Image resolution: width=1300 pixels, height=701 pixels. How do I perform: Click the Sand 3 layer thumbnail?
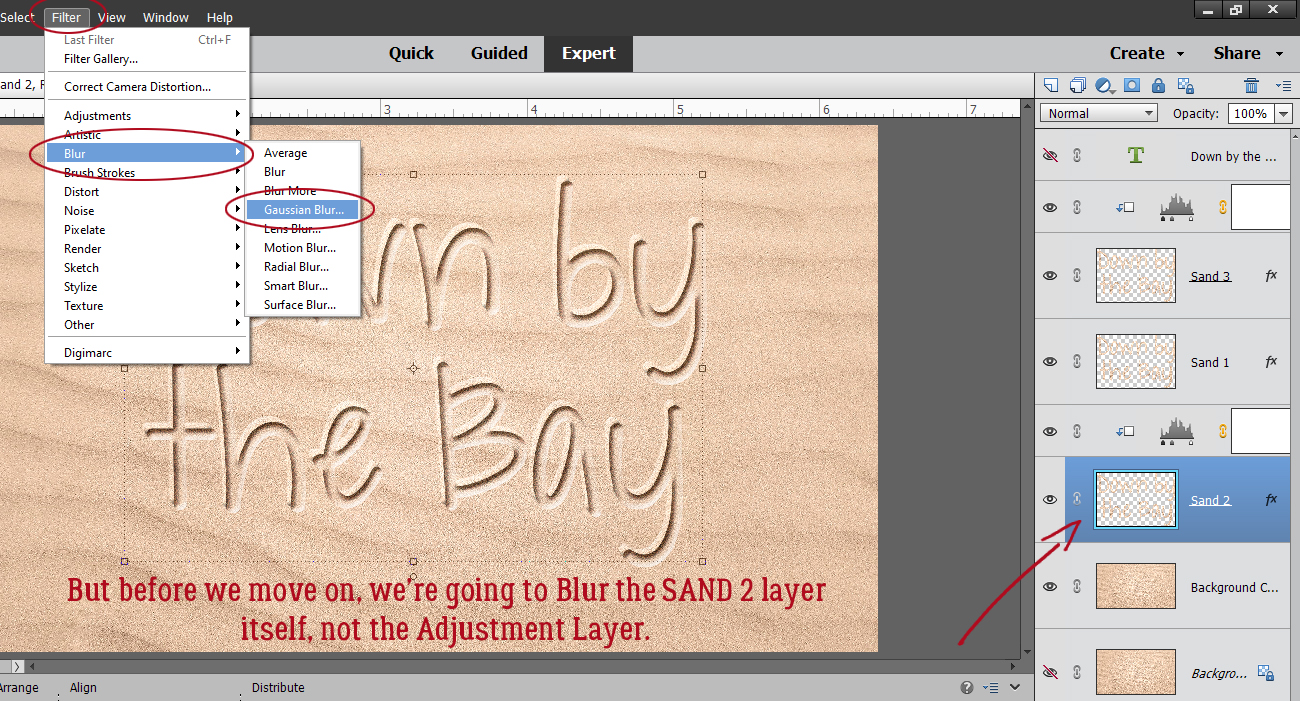[x=1135, y=276]
